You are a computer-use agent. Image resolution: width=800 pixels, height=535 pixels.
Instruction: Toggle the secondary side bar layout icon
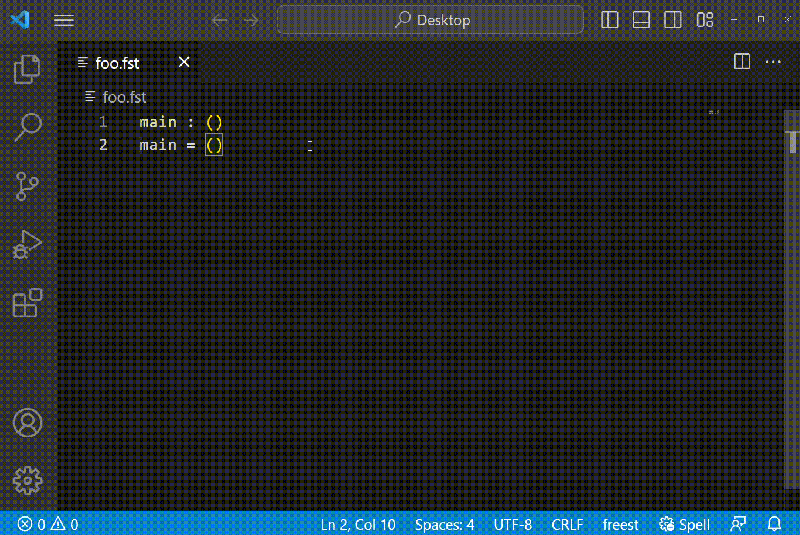(x=673, y=20)
